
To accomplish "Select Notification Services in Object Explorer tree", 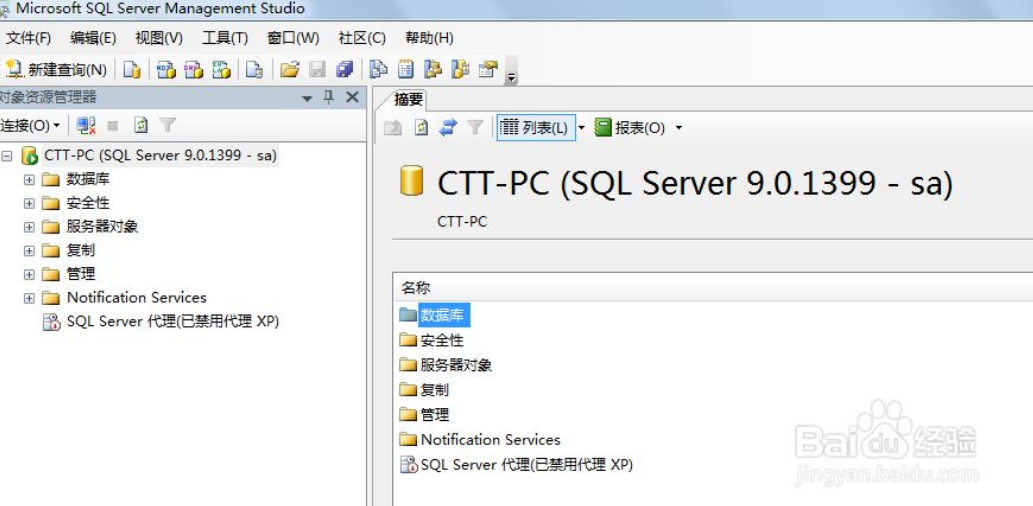I will 136,298.
